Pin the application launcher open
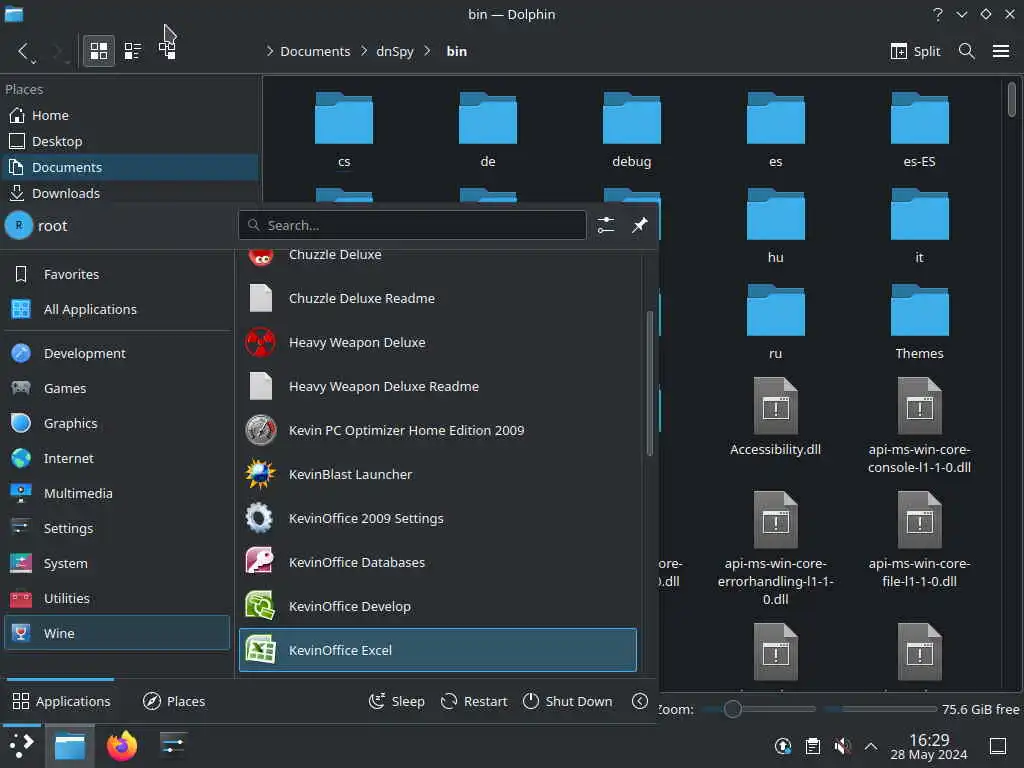 click(639, 225)
